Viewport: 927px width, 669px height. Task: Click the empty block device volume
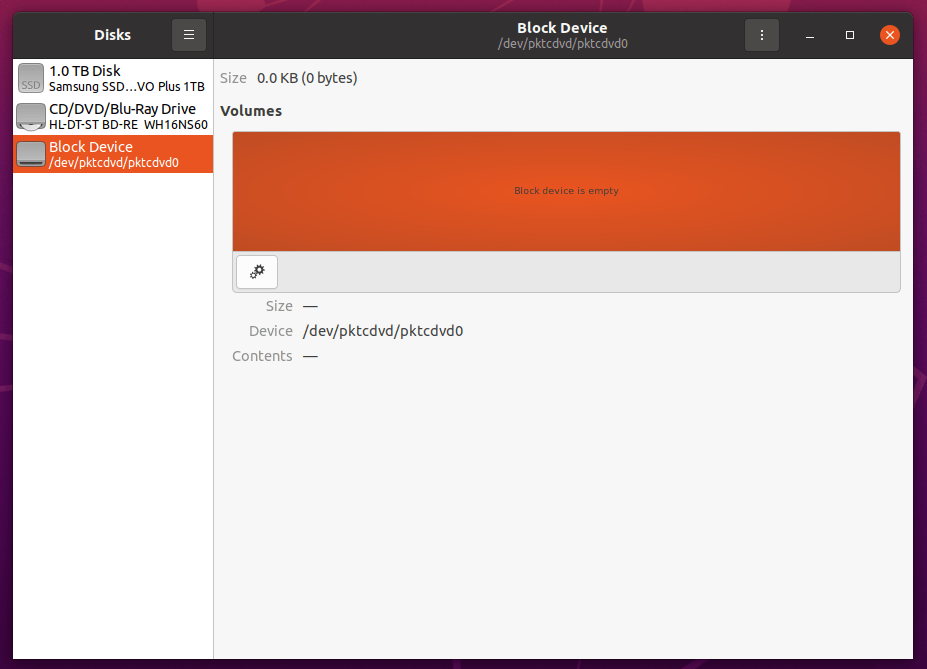click(x=566, y=191)
